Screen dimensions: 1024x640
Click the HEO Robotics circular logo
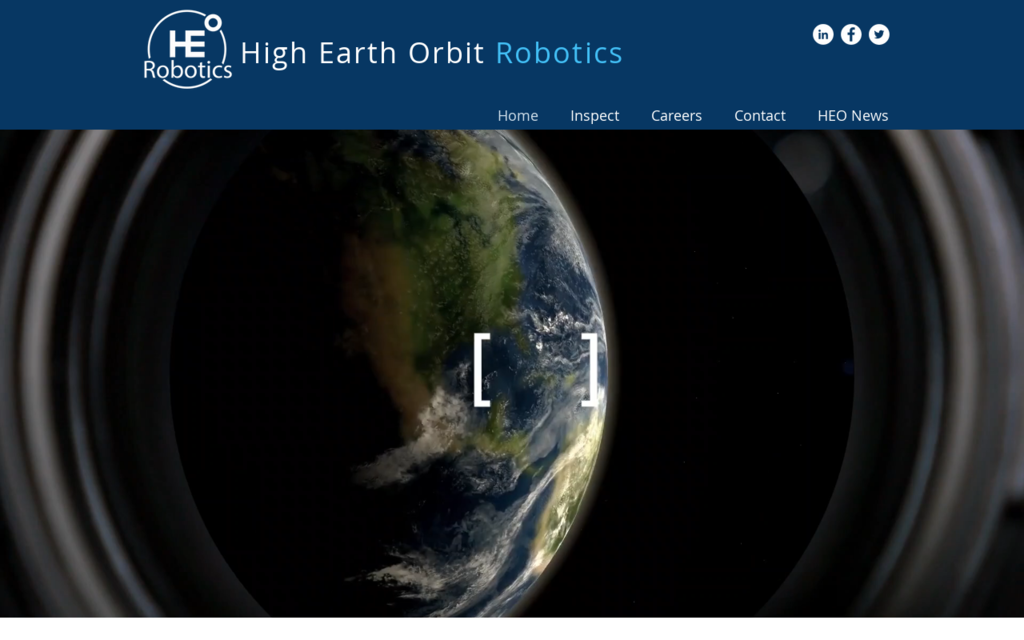(x=187, y=49)
